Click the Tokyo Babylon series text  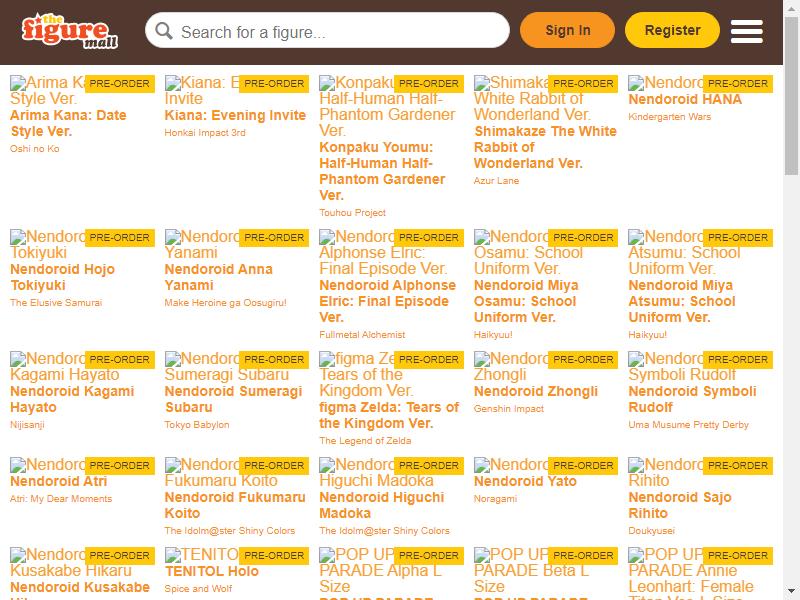[196, 424]
